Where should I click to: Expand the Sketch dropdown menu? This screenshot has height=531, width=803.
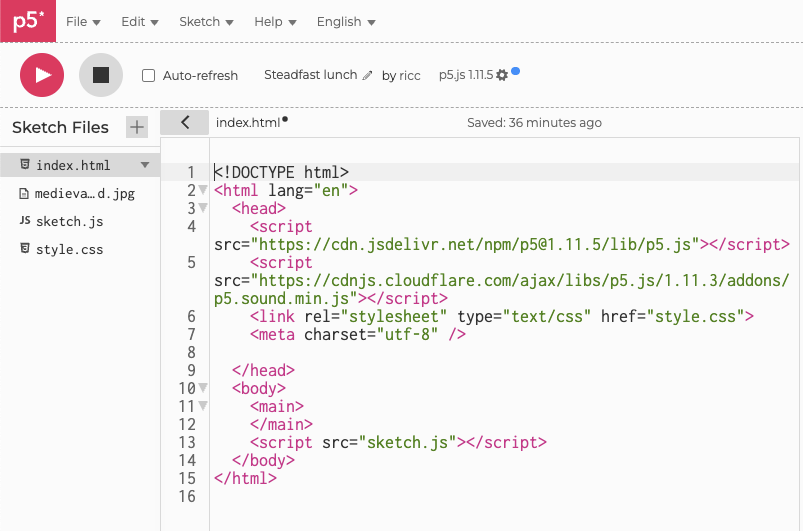(x=206, y=21)
